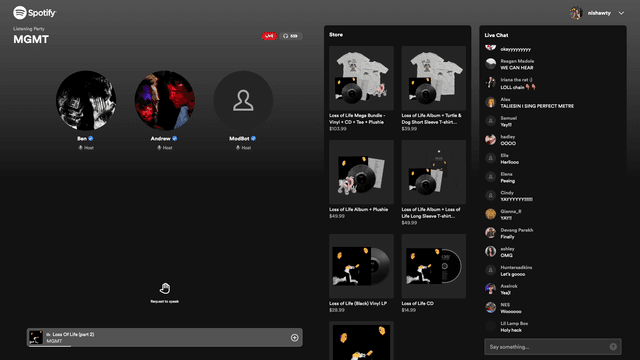This screenshot has height=360, width=640.
Task: Click hadley's chat avatar
Action: click(x=491, y=140)
